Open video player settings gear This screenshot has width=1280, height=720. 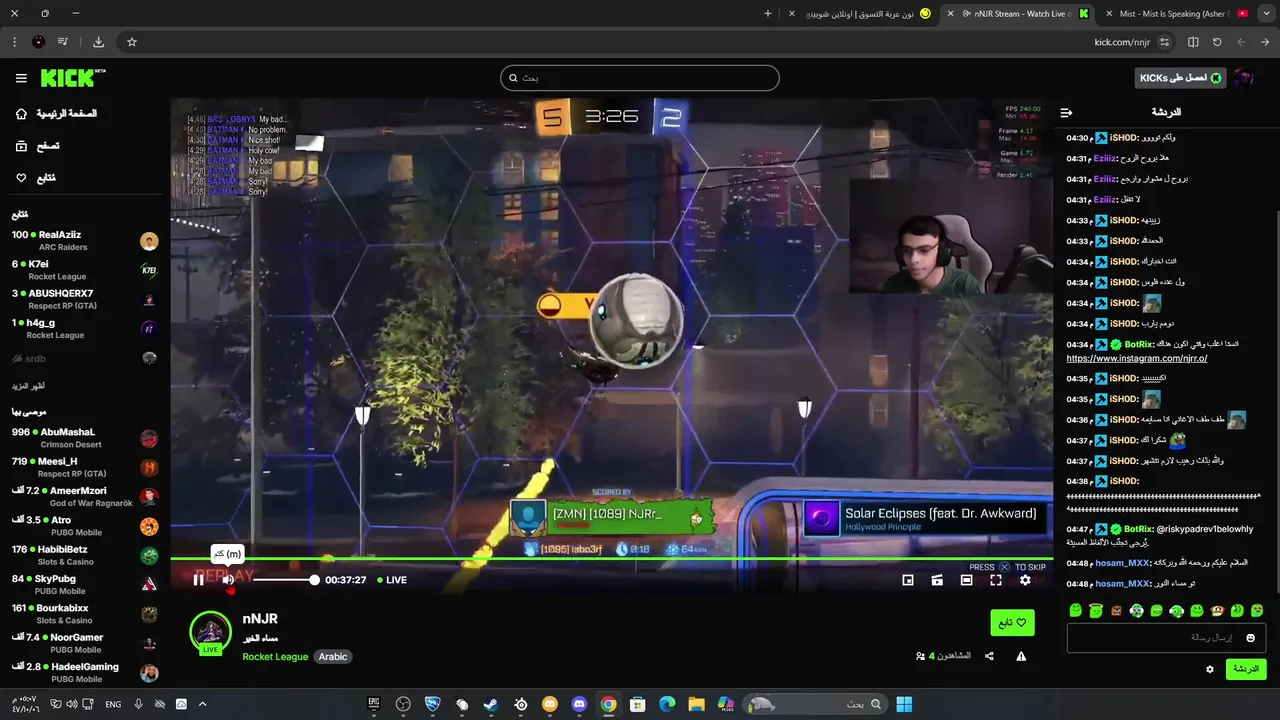(x=1025, y=580)
